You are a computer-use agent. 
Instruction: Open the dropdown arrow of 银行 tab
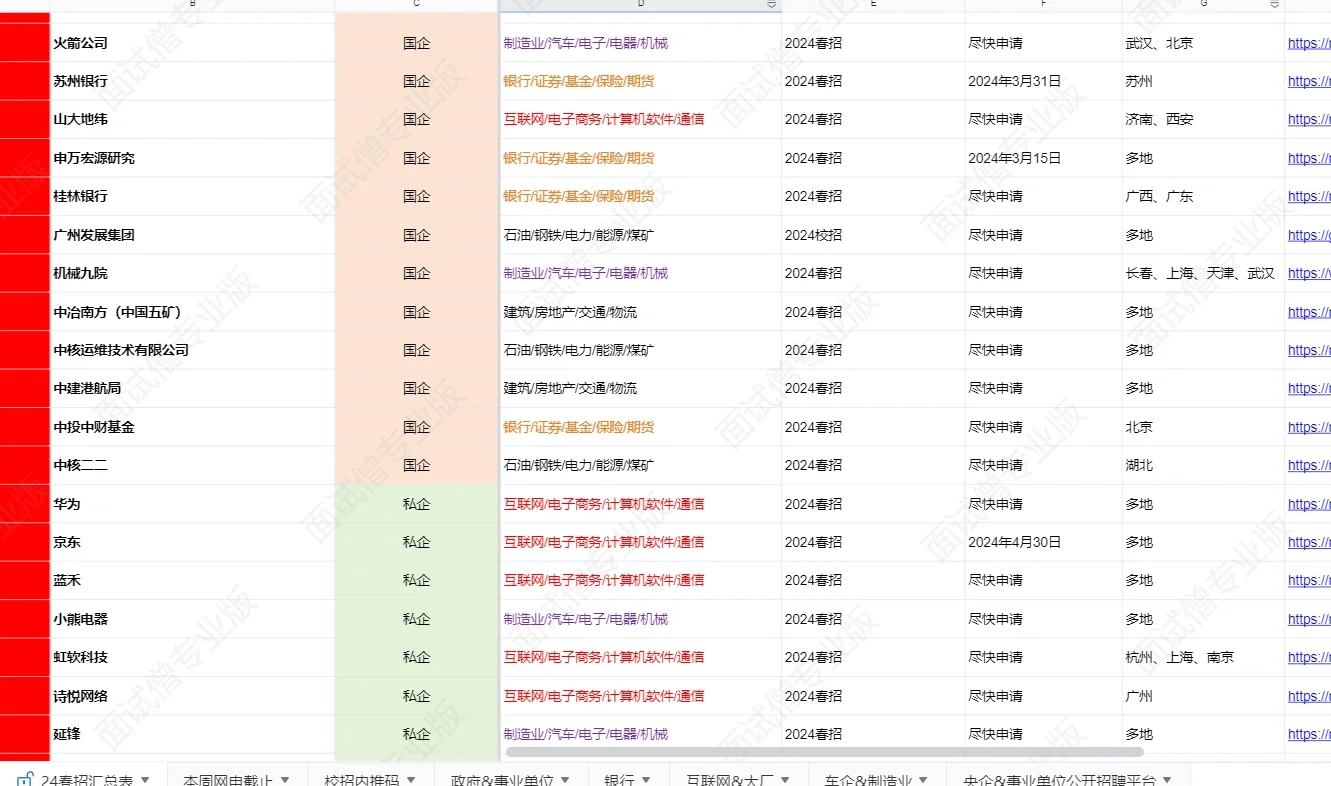tap(646, 779)
